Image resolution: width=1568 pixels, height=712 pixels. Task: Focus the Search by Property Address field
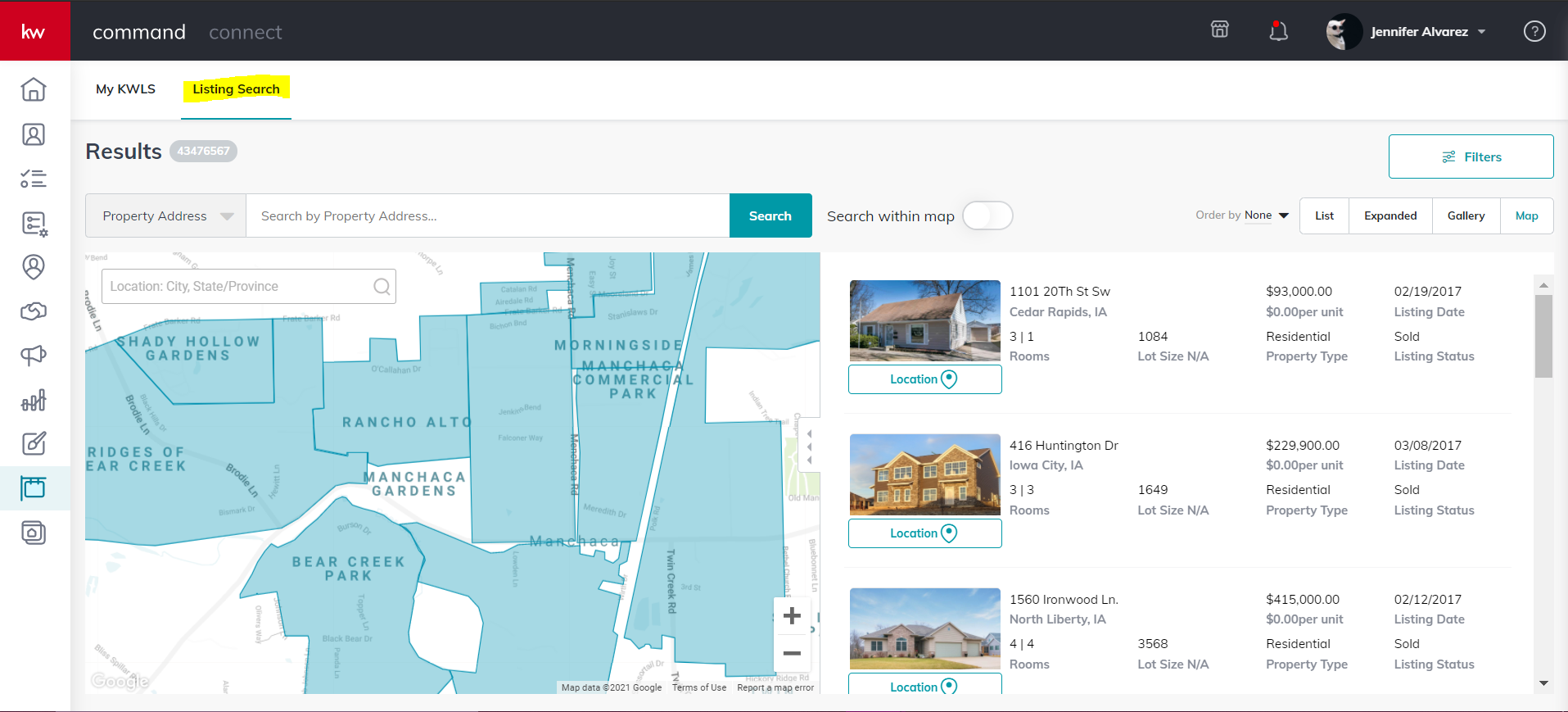point(487,215)
